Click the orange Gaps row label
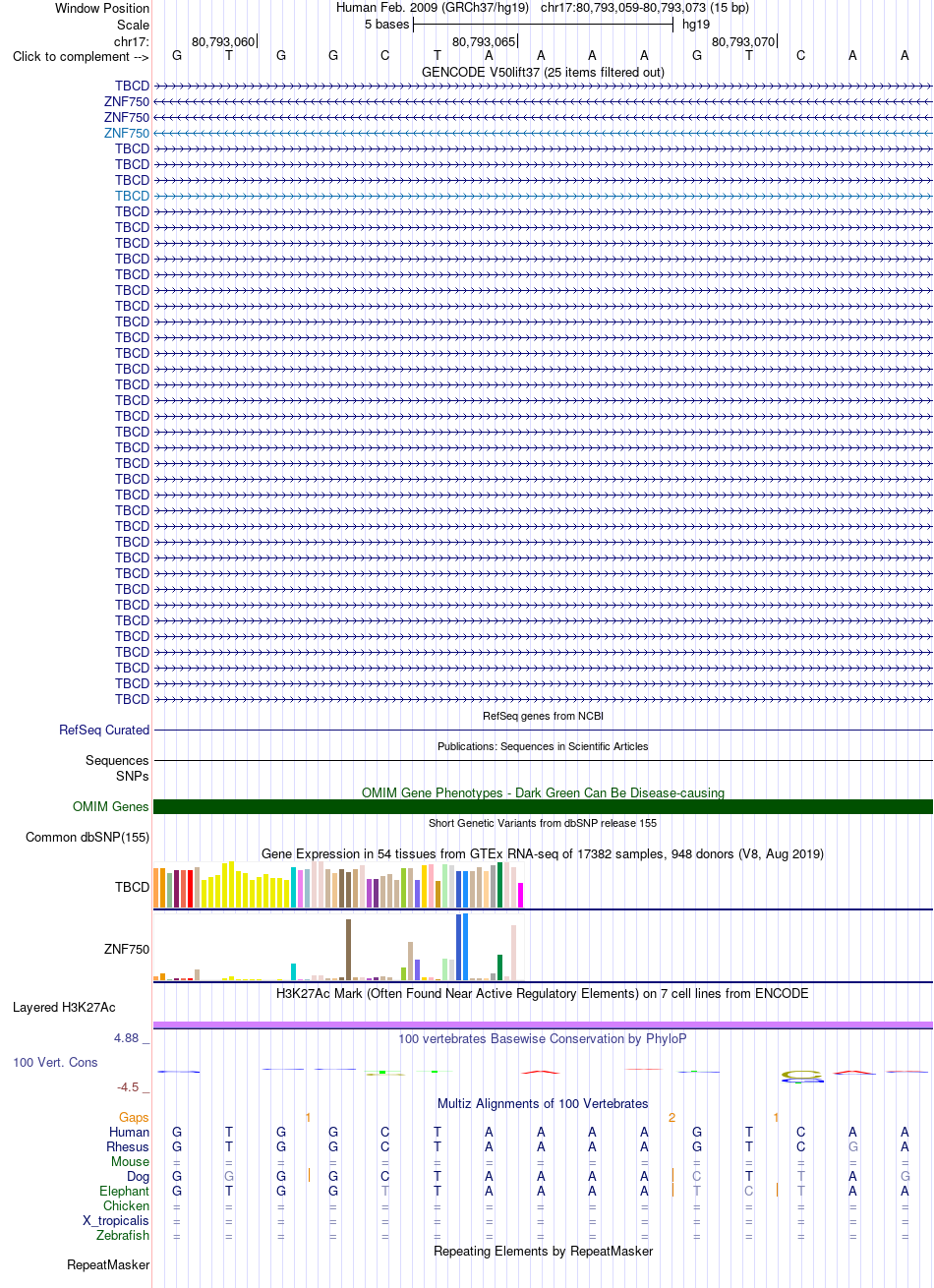The width and height of the screenshot is (934, 1288). [x=135, y=1118]
